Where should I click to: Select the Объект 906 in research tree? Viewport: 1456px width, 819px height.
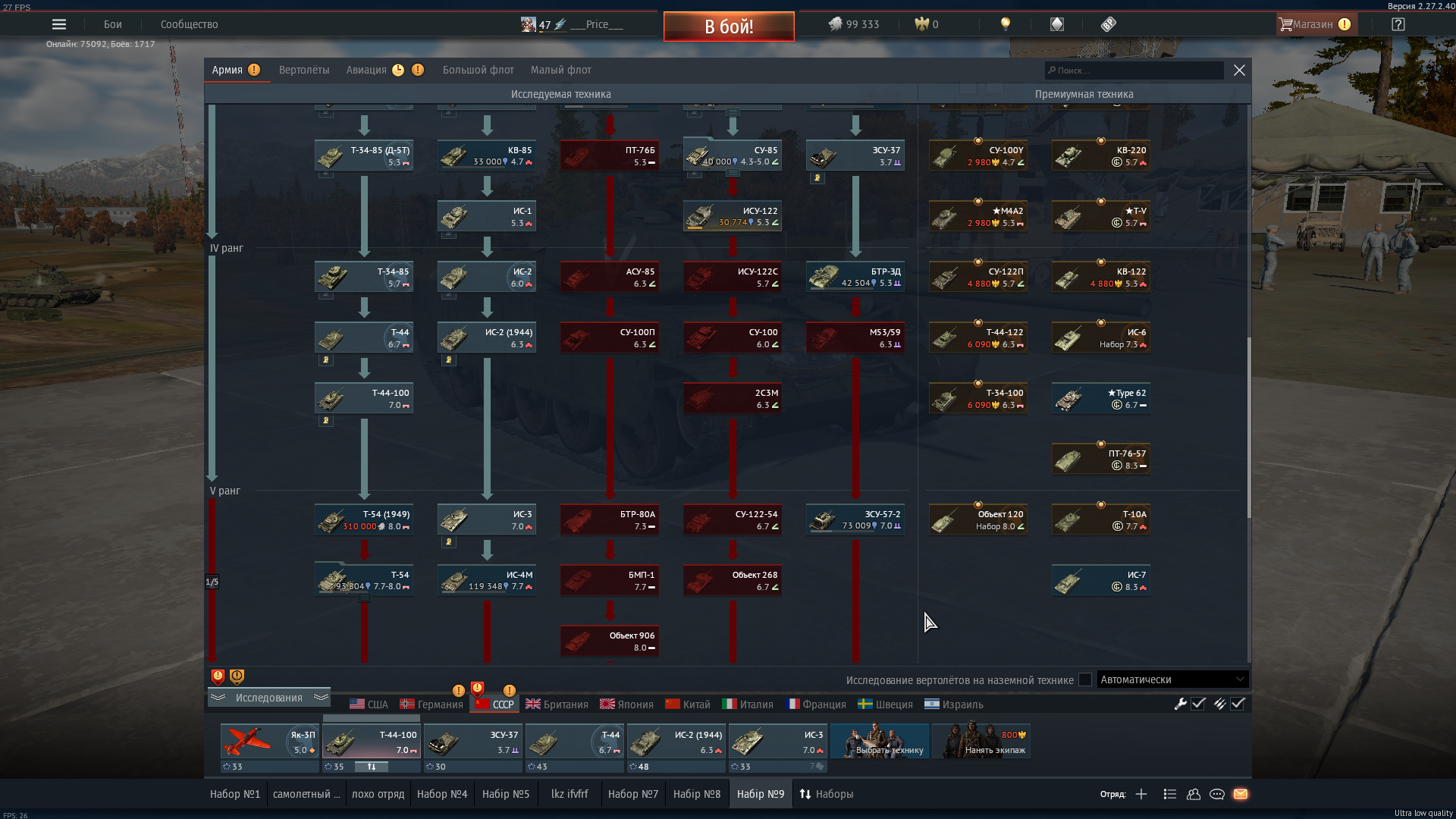610,641
